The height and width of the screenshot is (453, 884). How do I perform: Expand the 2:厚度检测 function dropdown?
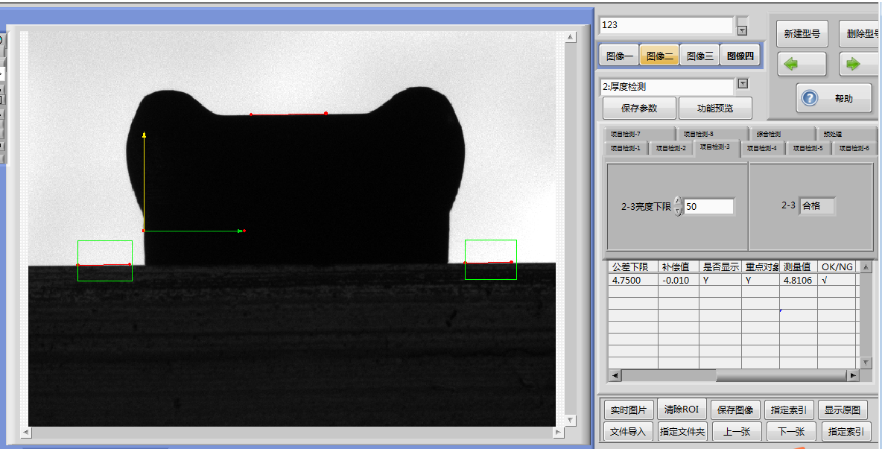[742, 86]
